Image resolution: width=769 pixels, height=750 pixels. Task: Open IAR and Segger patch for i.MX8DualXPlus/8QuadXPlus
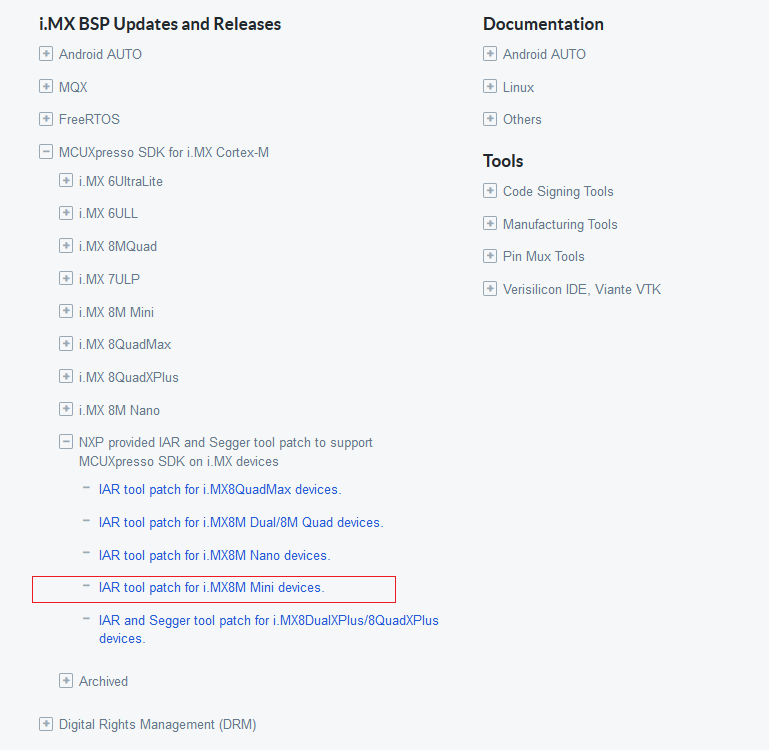[x=268, y=621]
